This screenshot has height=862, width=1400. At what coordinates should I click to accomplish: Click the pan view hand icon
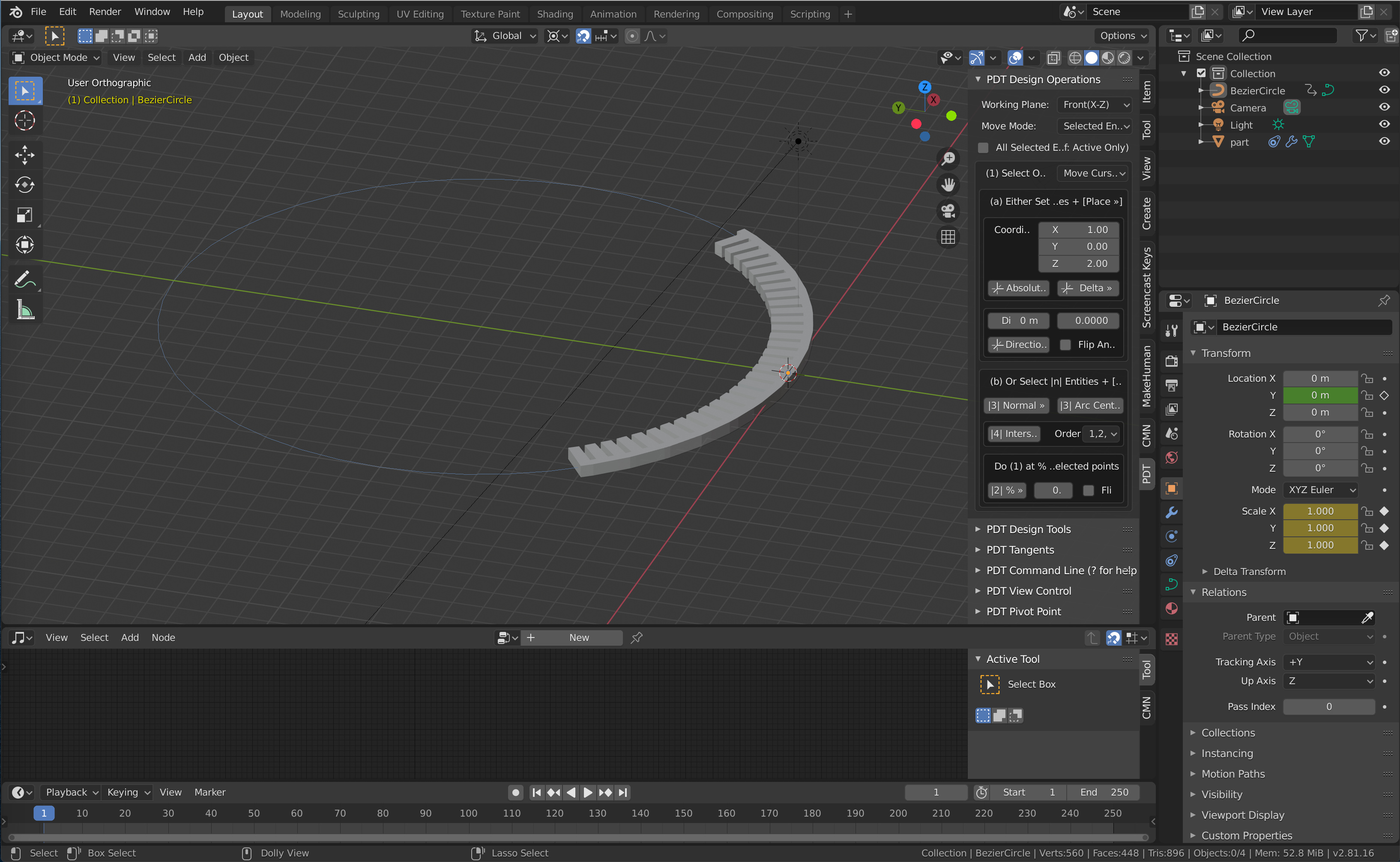948,185
